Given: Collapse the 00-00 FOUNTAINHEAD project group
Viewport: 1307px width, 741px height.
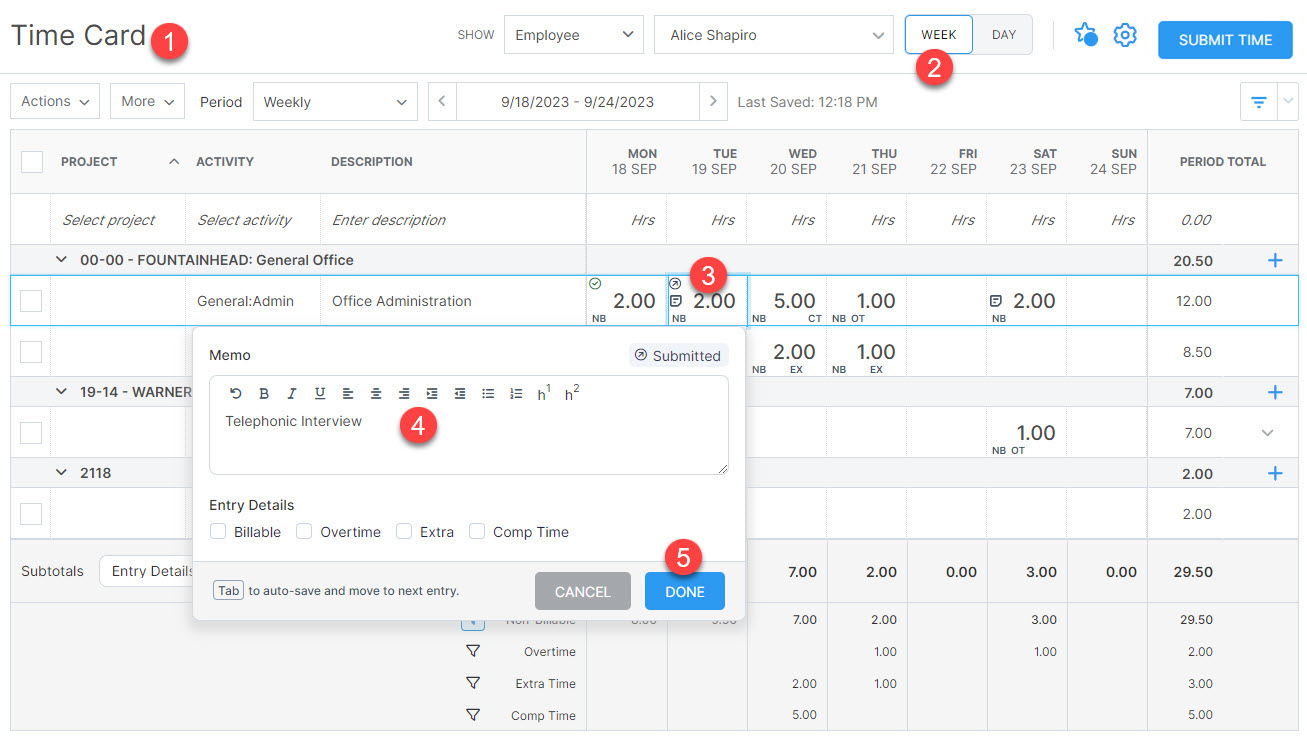Looking at the screenshot, I should 63,259.
